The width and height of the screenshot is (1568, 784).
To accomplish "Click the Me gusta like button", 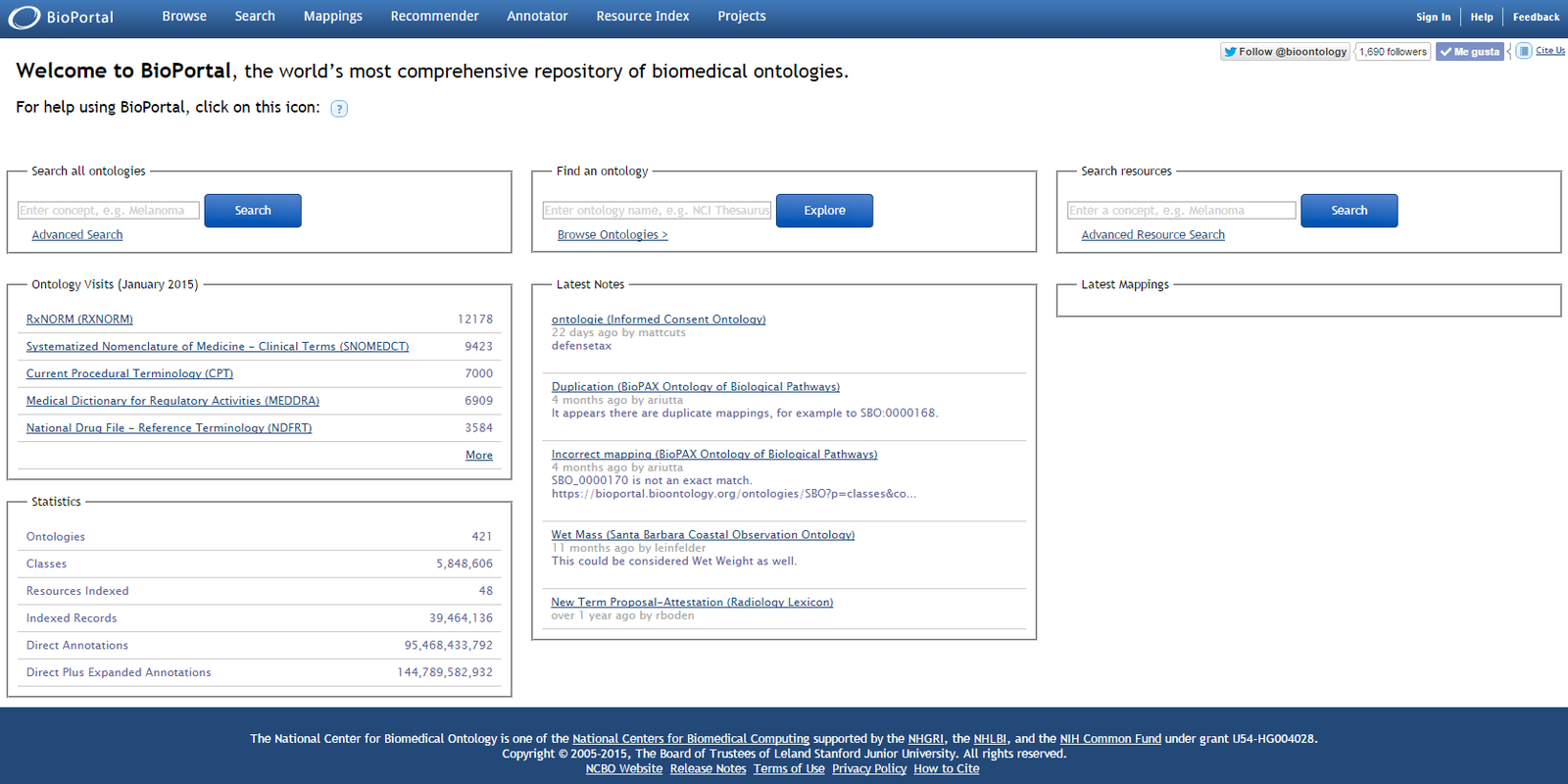I will 1469,52.
